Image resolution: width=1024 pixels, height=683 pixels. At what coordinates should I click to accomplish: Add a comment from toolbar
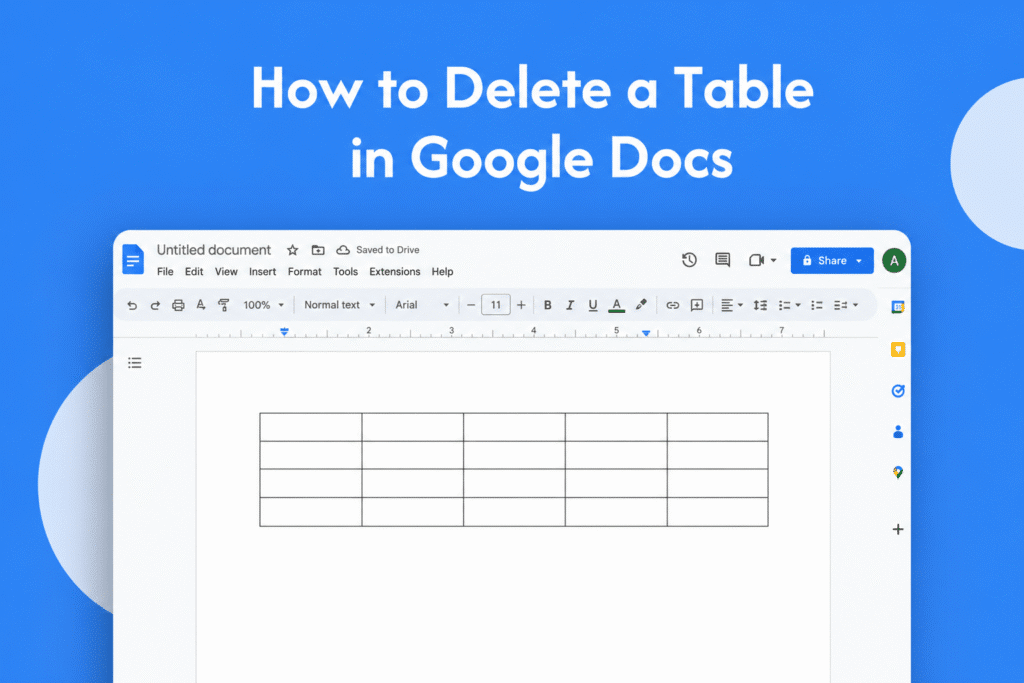697,305
